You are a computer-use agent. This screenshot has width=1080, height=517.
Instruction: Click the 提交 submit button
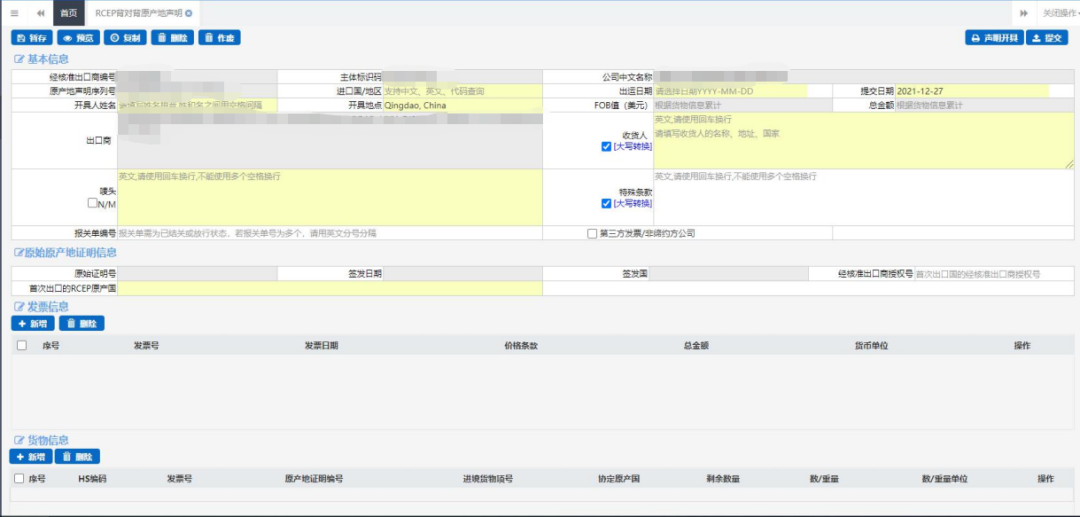click(x=1047, y=38)
